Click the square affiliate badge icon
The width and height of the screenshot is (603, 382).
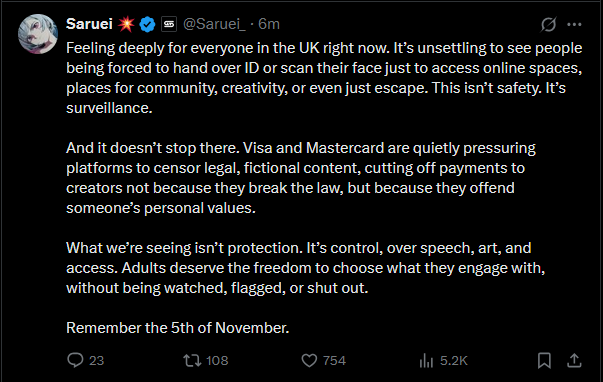169,25
